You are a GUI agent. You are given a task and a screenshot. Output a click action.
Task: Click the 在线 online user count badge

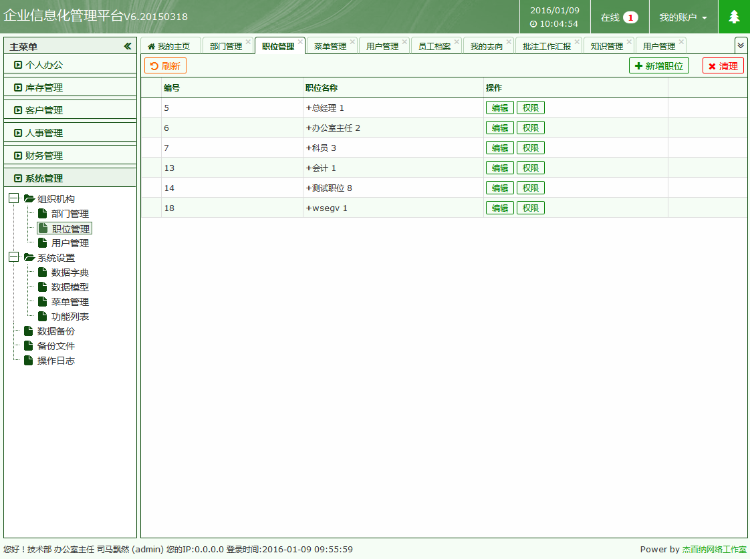click(630, 17)
